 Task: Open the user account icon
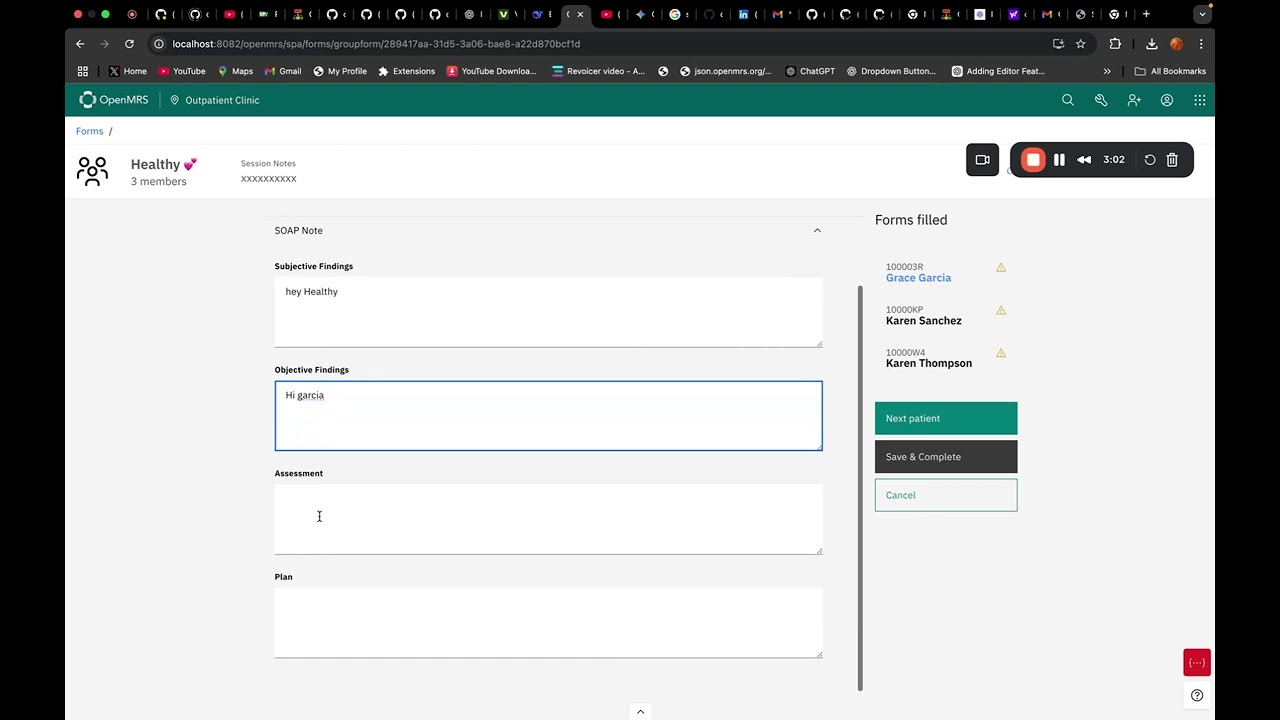pyautogui.click(x=1167, y=100)
